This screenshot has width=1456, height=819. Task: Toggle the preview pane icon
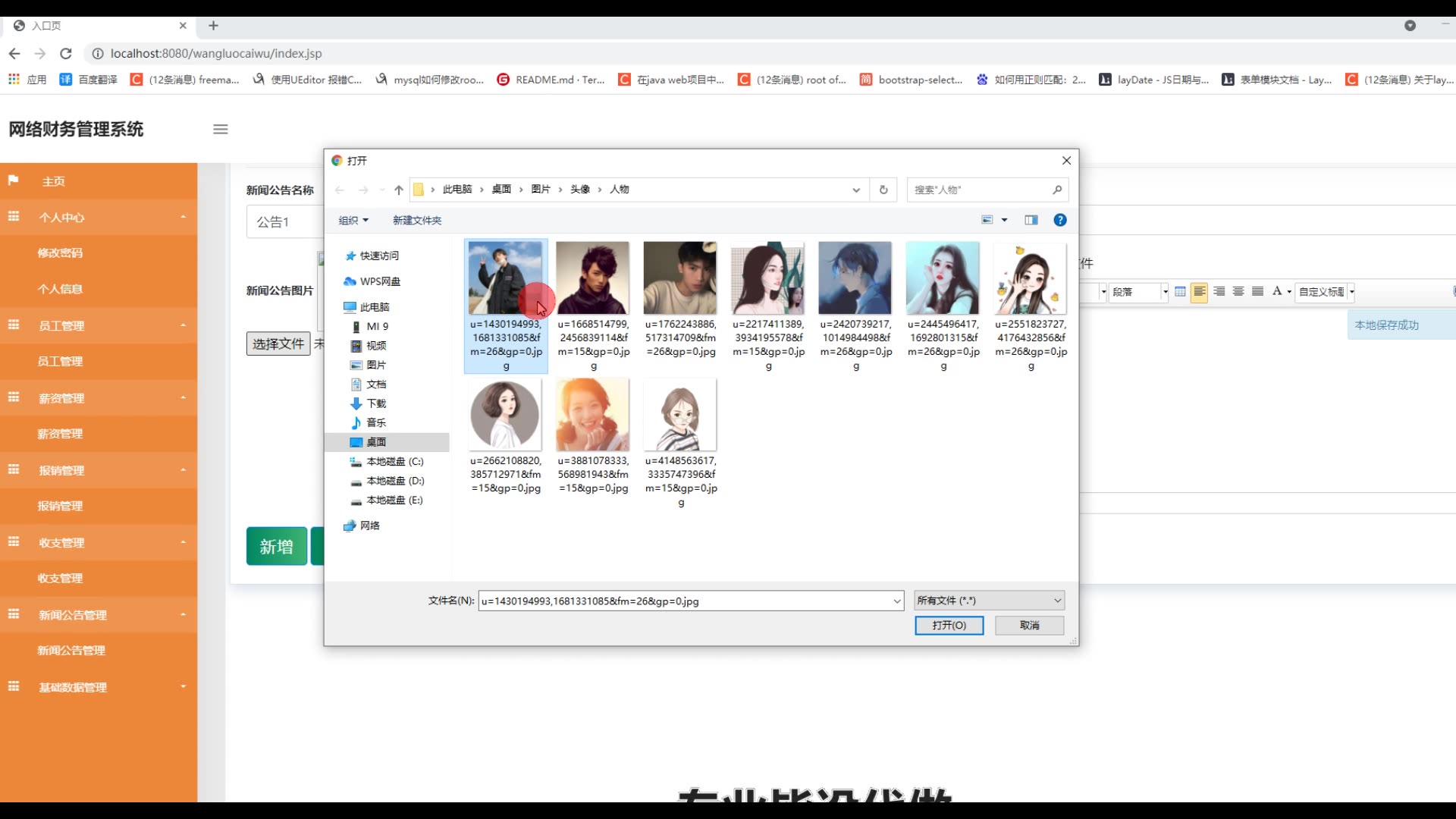[x=1031, y=220]
